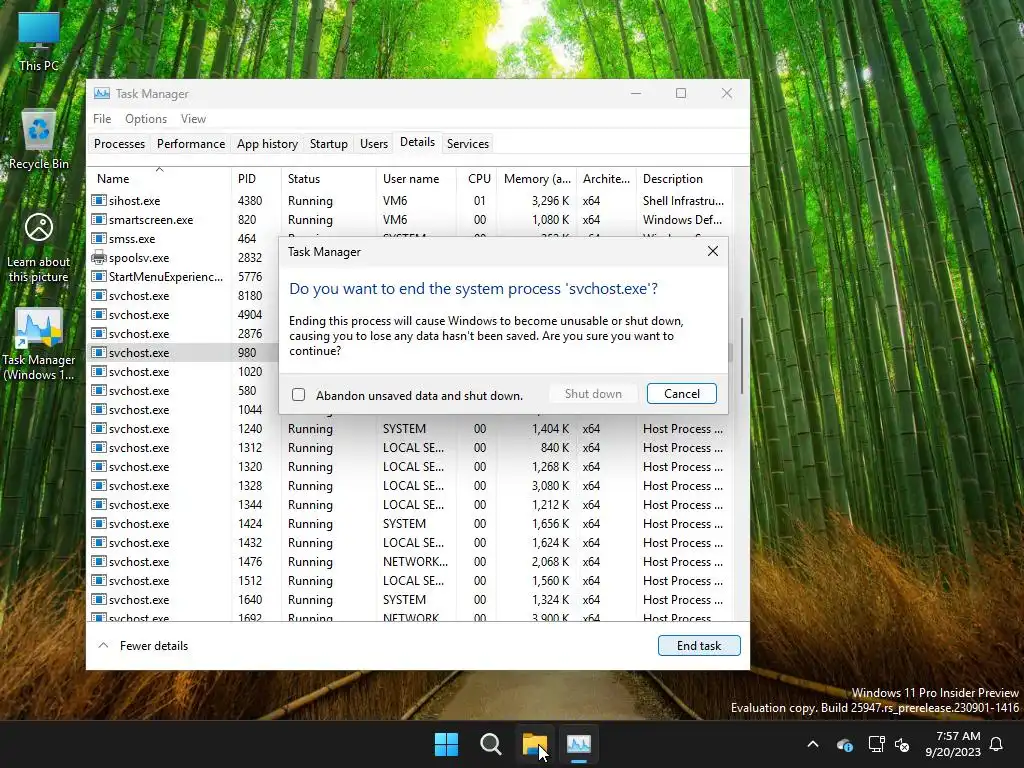Select the StartMenuExperienceHost process icon
The width and height of the screenshot is (1024, 768).
pyautogui.click(x=99, y=276)
